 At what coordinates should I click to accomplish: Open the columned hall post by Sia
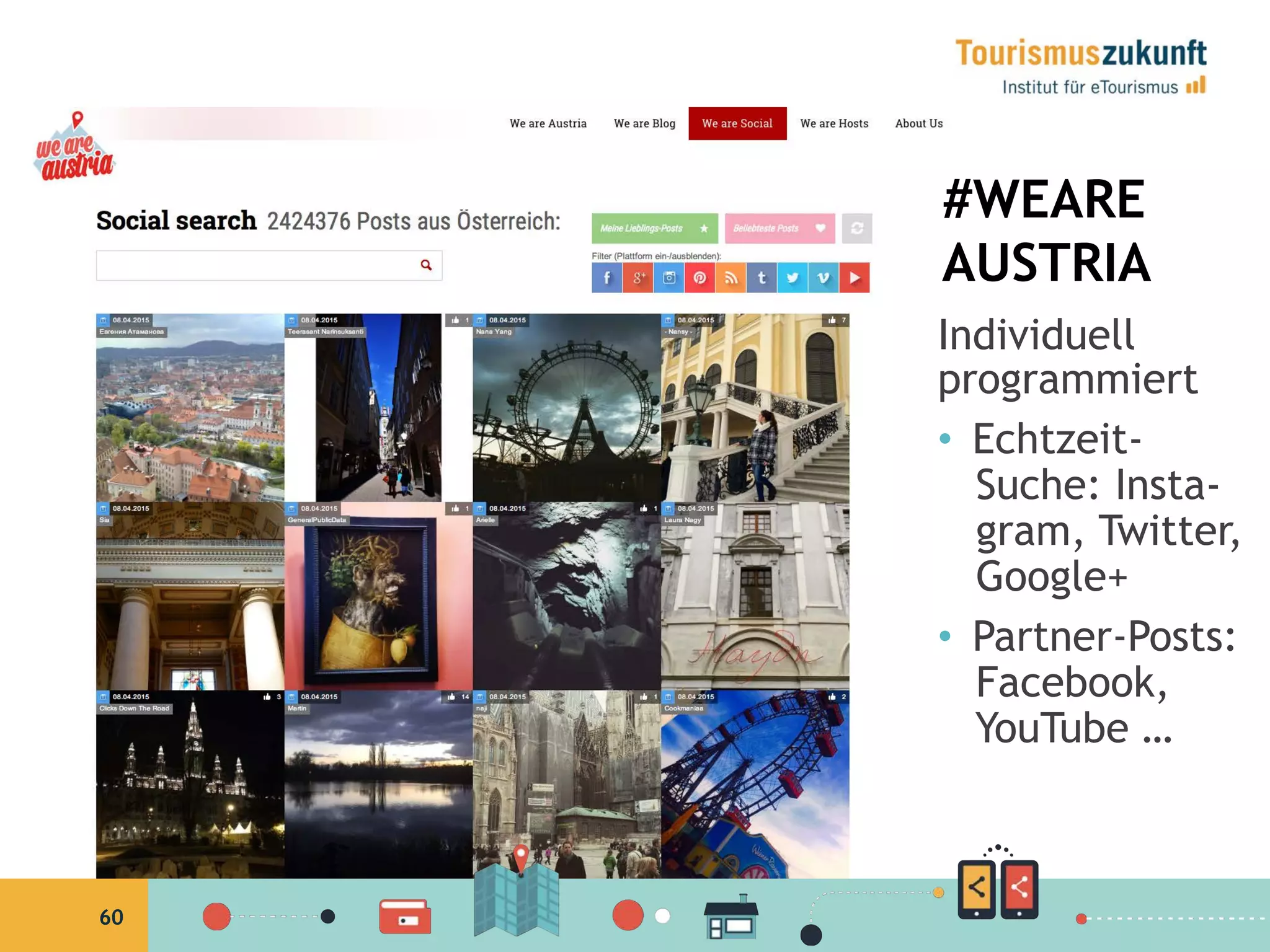[190, 596]
